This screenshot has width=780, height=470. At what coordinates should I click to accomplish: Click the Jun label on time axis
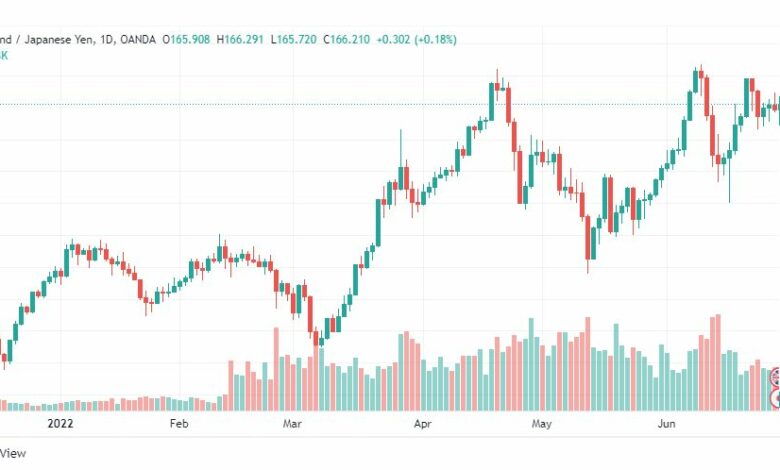(x=667, y=424)
